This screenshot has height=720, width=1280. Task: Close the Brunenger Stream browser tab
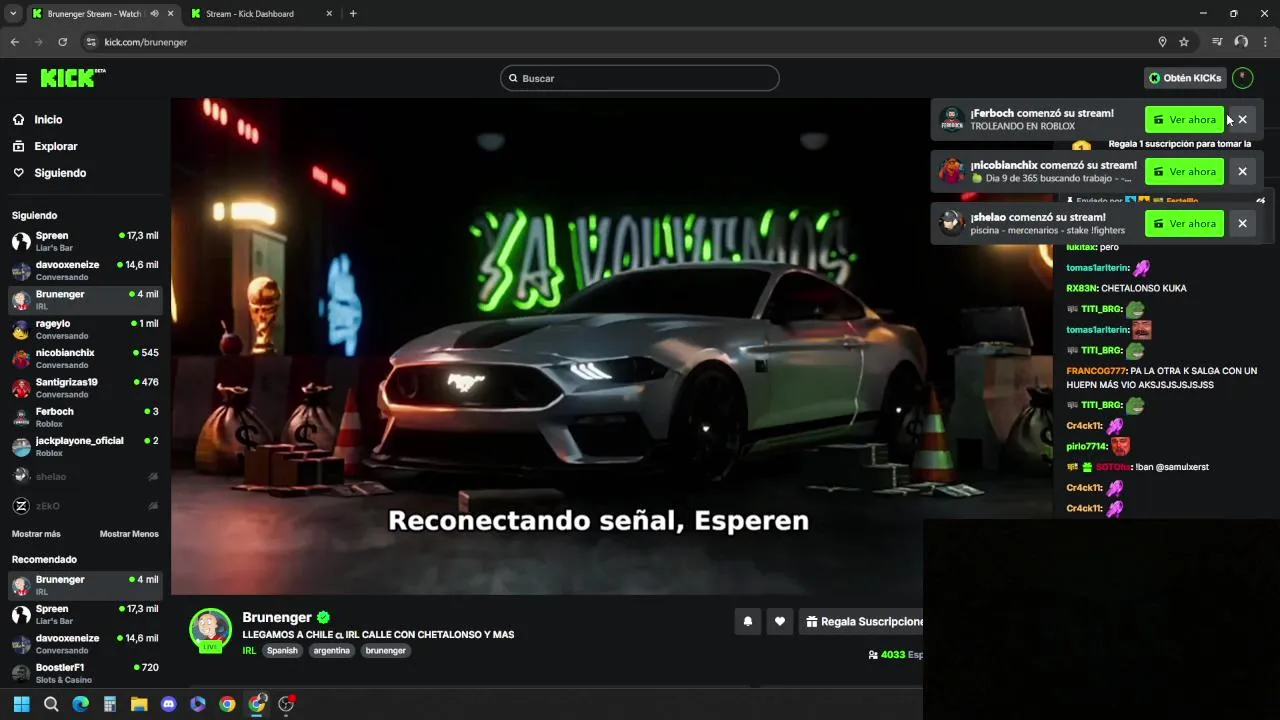(170, 14)
